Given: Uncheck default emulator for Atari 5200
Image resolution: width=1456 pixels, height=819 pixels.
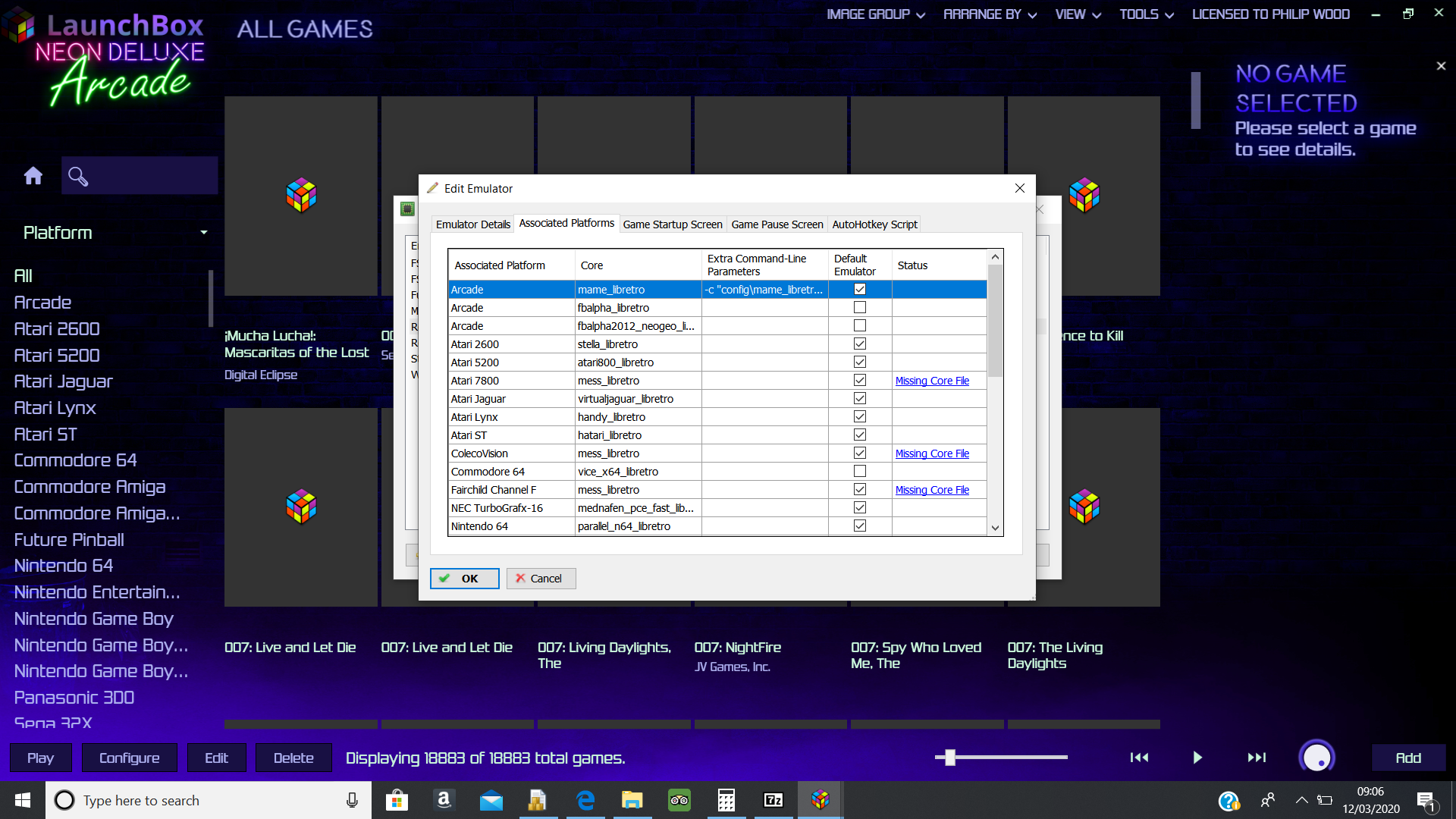Looking at the screenshot, I should coord(860,362).
